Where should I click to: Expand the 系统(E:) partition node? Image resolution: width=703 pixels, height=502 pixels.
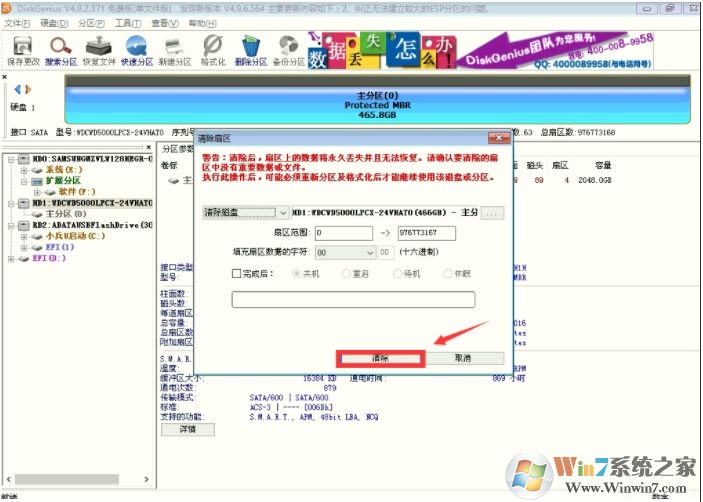coord(24,170)
